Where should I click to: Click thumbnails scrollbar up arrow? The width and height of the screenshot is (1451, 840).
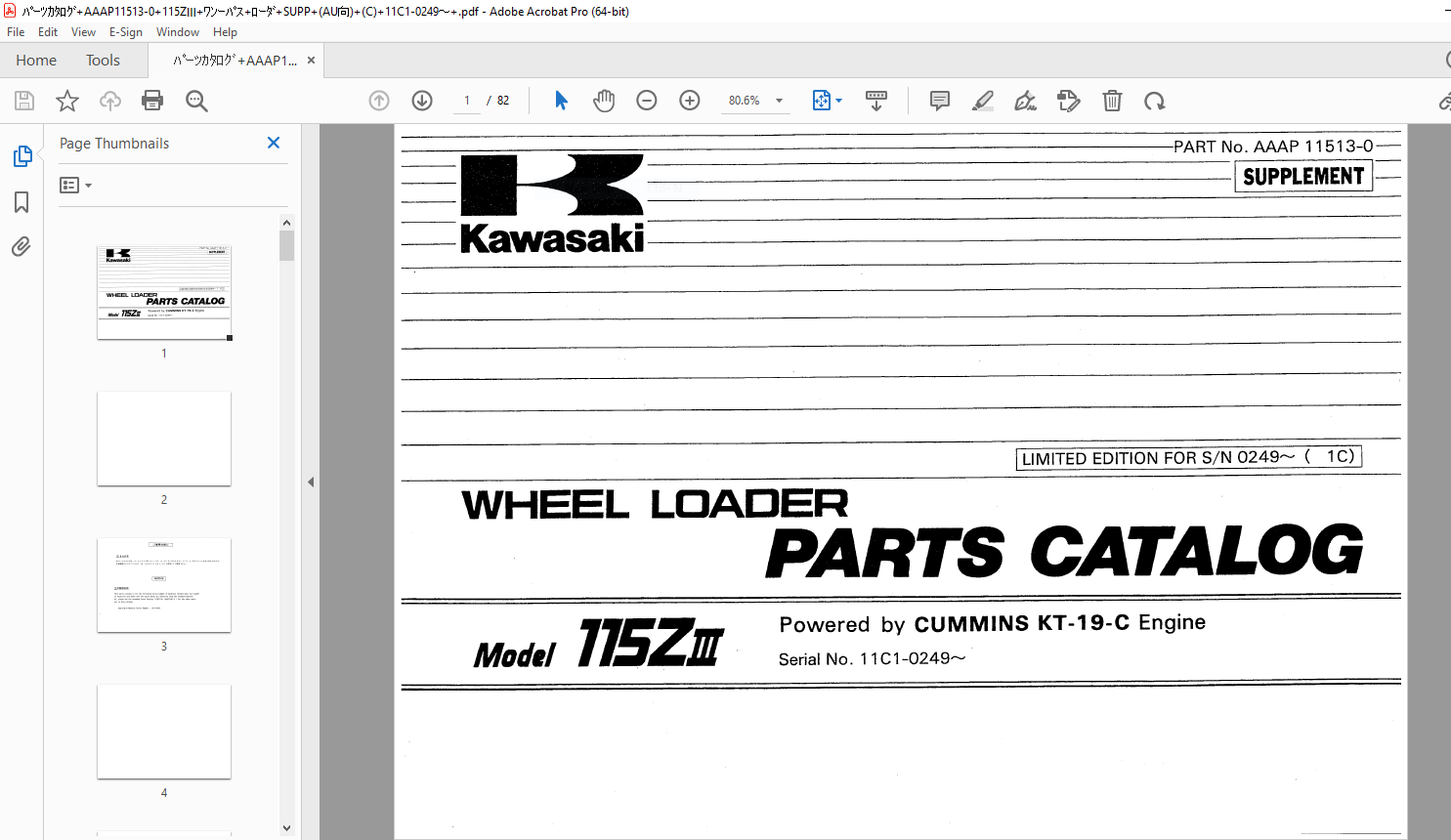[286, 223]
